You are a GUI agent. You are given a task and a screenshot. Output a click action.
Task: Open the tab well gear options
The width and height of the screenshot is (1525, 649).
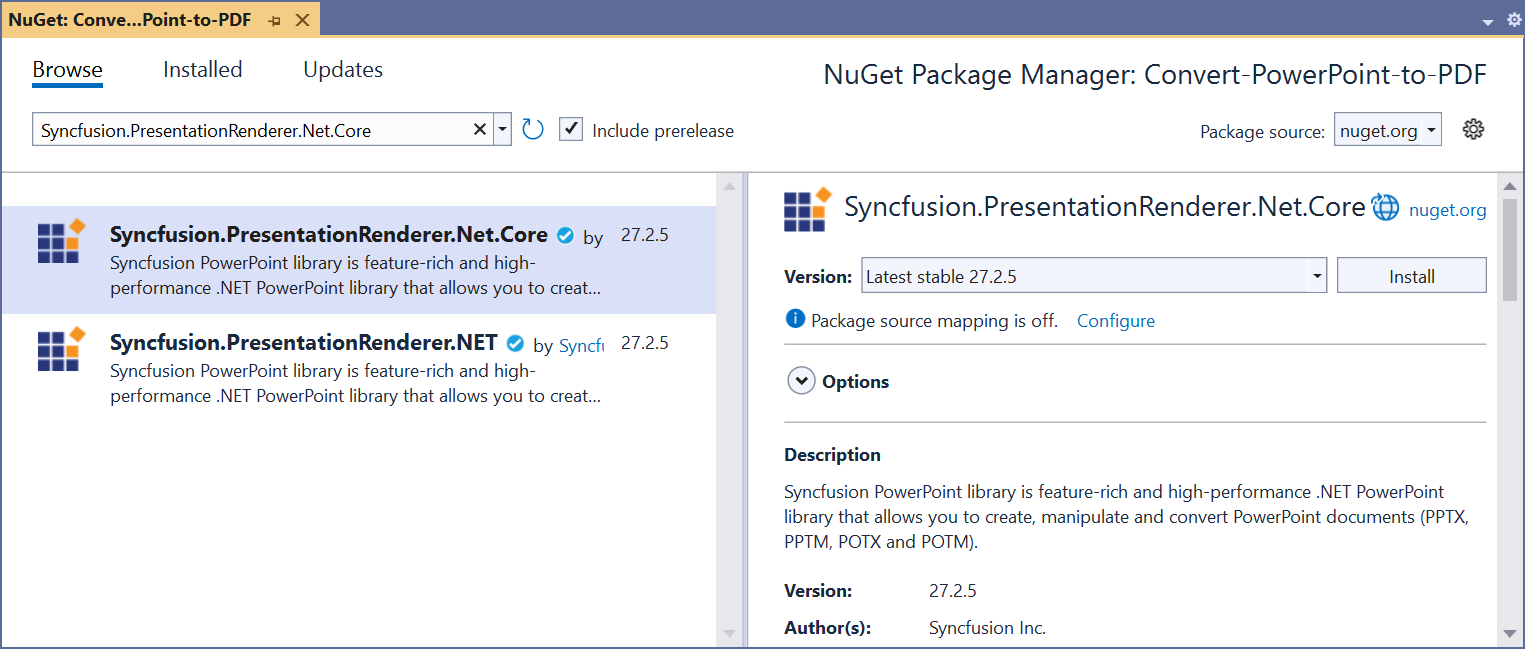(x=1512, y=20)
